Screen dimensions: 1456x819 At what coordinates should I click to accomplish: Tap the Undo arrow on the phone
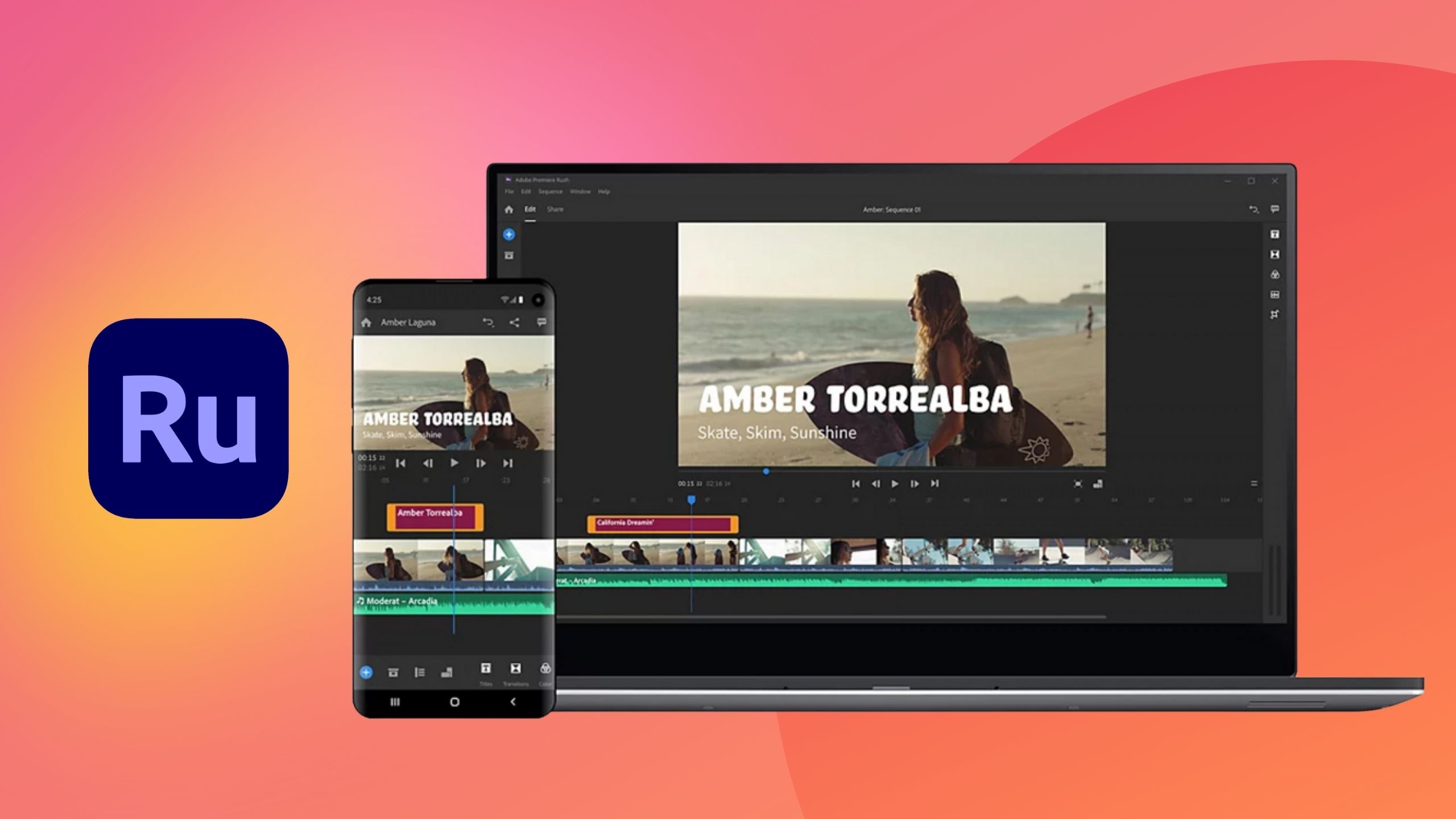coord(488,322)
